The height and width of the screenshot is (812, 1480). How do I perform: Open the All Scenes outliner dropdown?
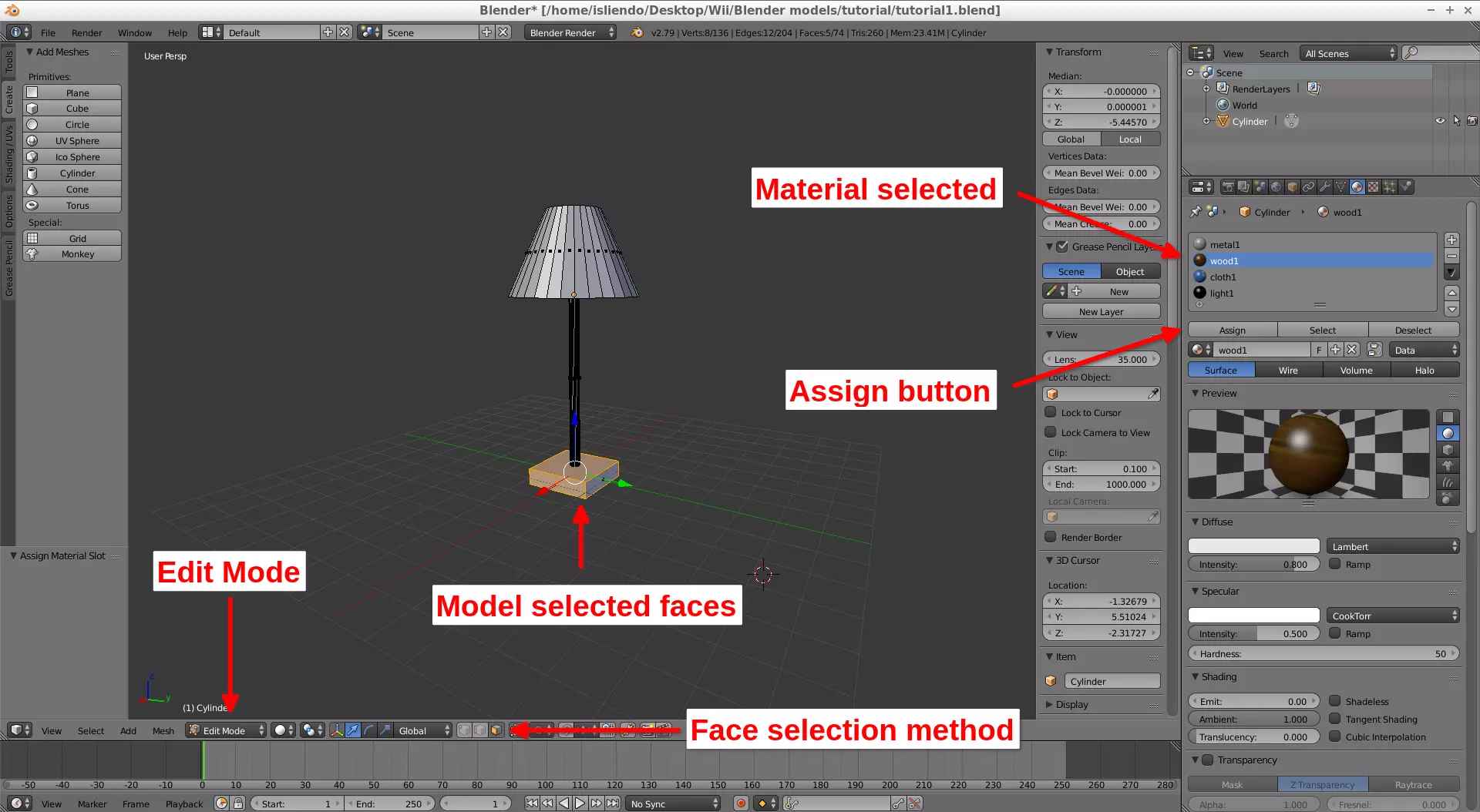coord(1348,53)
